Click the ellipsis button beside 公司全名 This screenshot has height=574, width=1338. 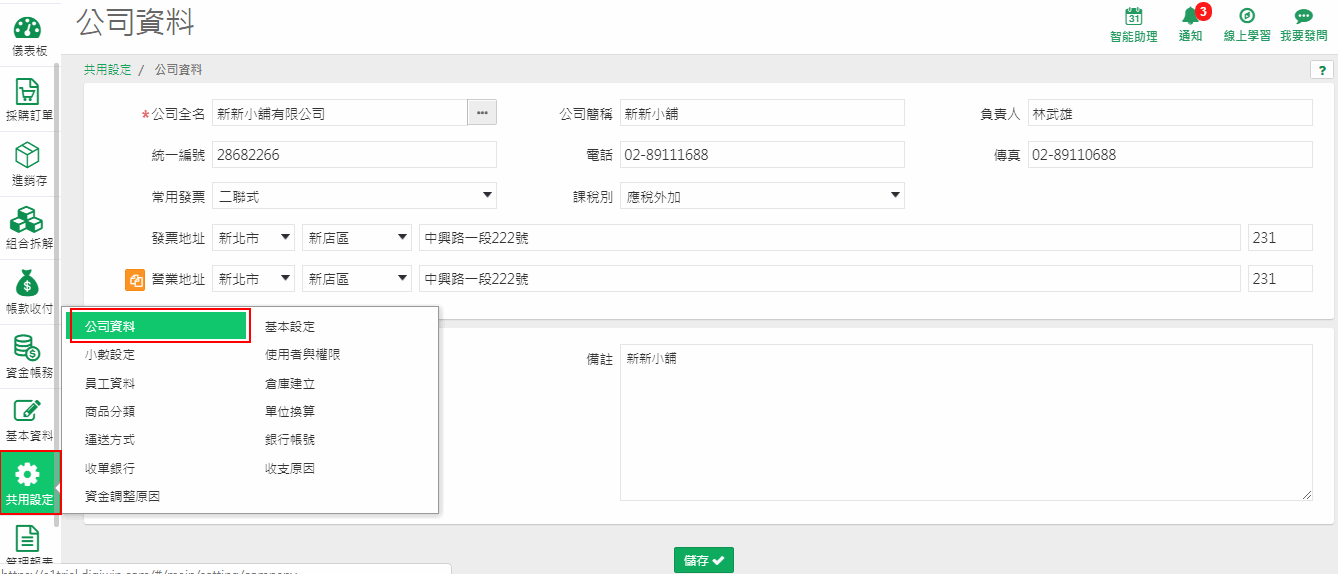click(x=482, y=113)
